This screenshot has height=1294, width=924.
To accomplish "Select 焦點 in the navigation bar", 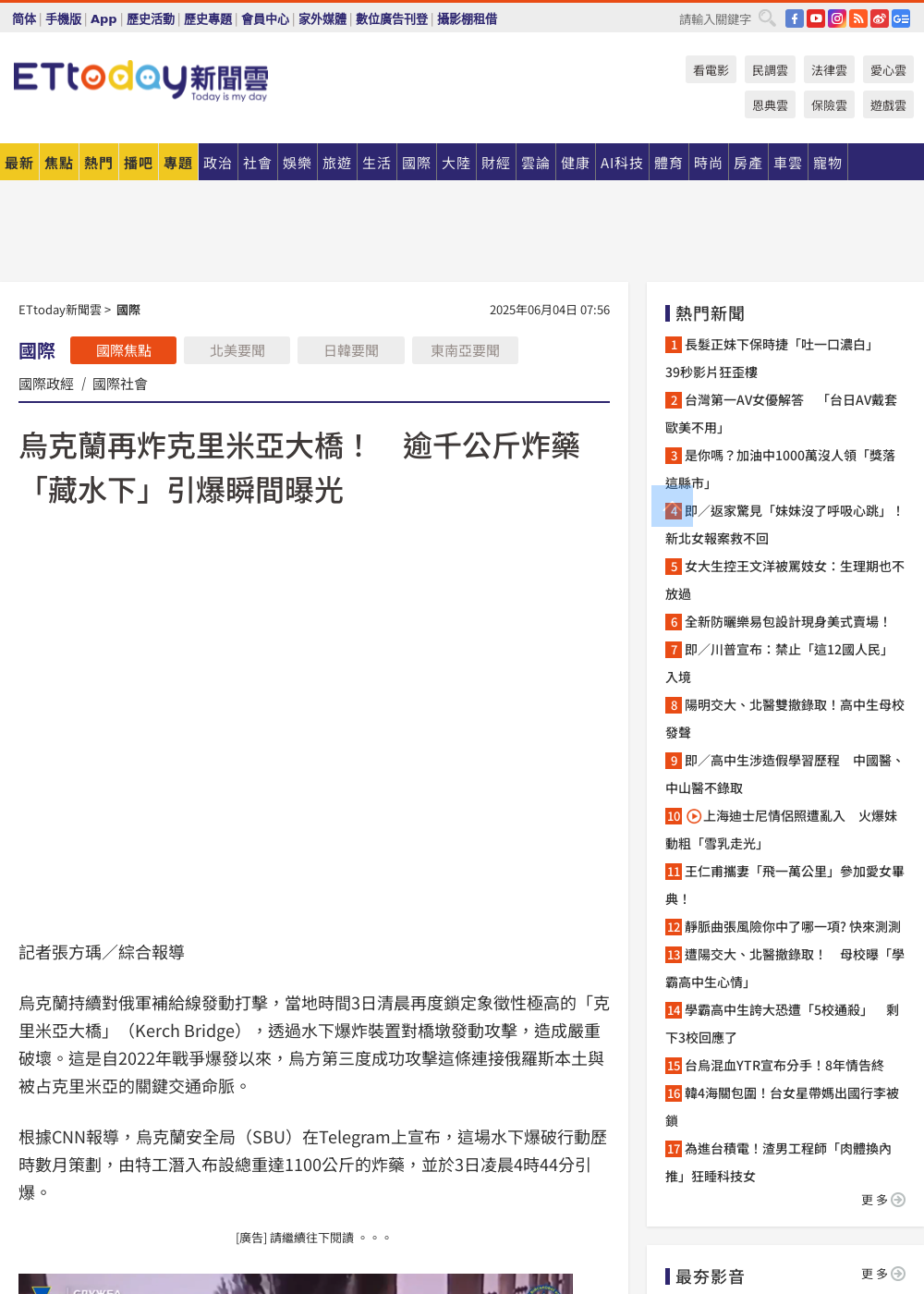I will (x=59, y=163).
